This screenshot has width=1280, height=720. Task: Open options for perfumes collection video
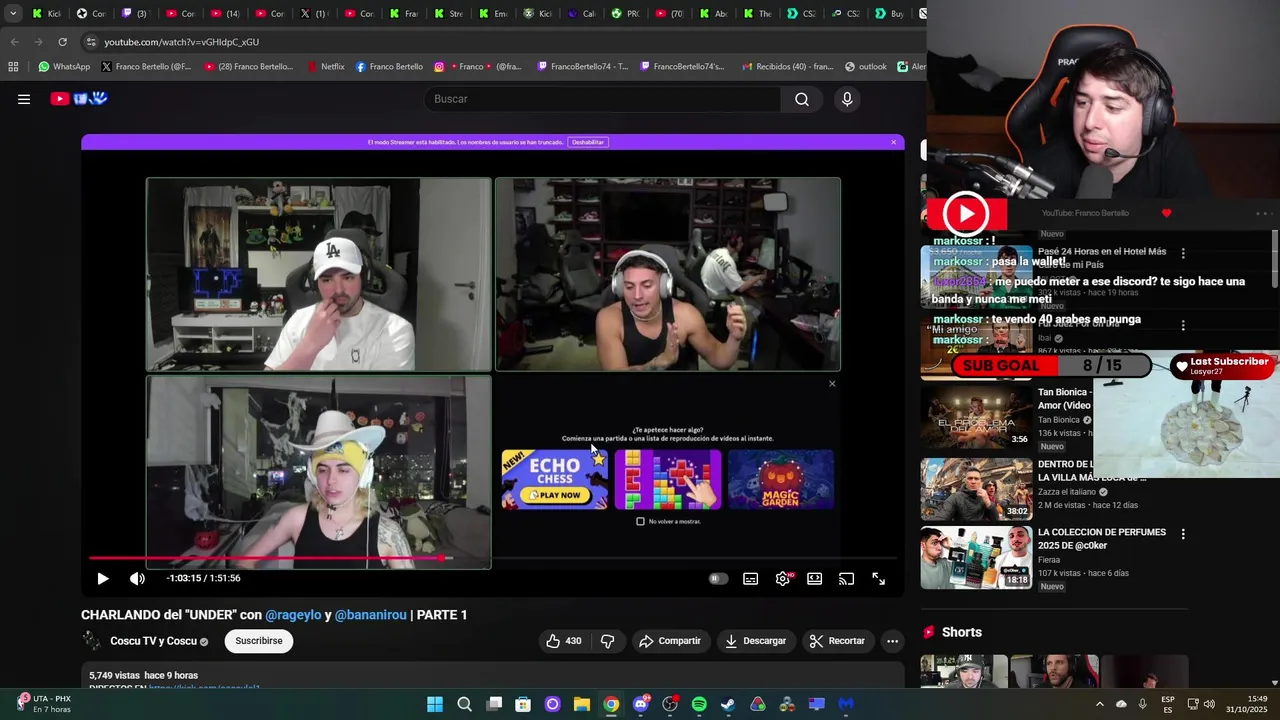1183,534
